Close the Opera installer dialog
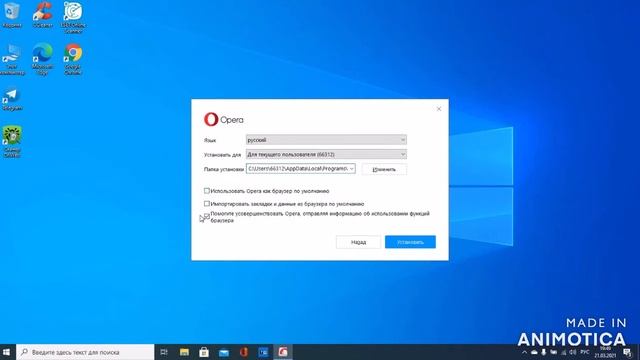This screenshot has width=640, height=360. click(x=439, y=109)
